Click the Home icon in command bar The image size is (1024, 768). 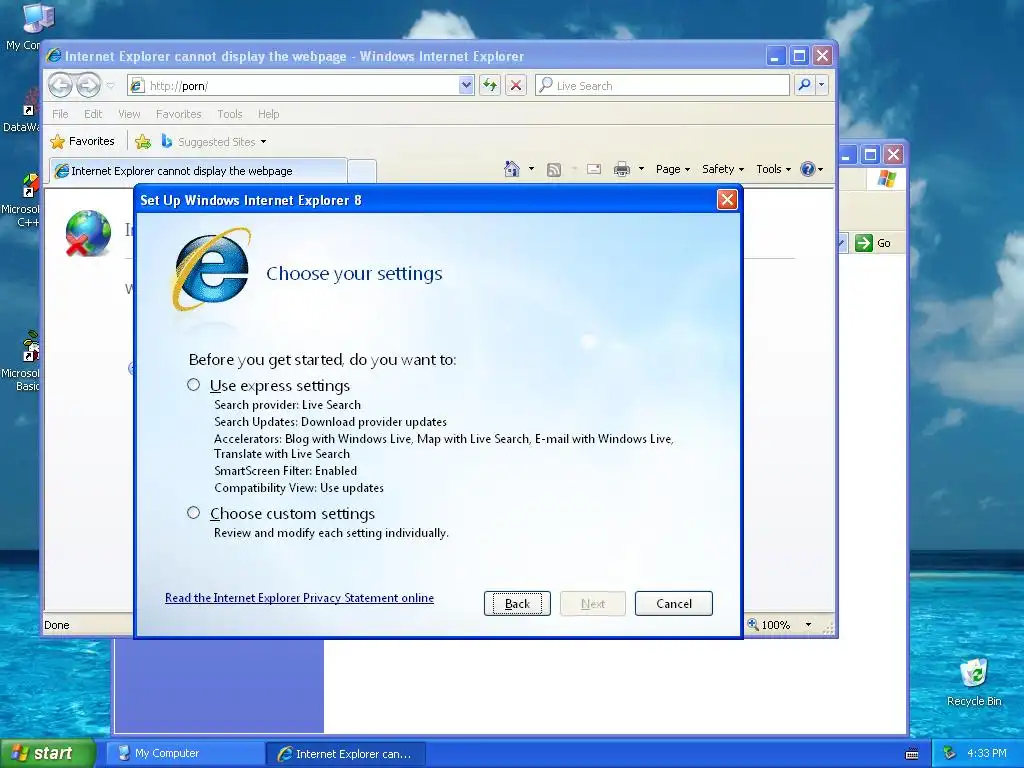(512, 169)
